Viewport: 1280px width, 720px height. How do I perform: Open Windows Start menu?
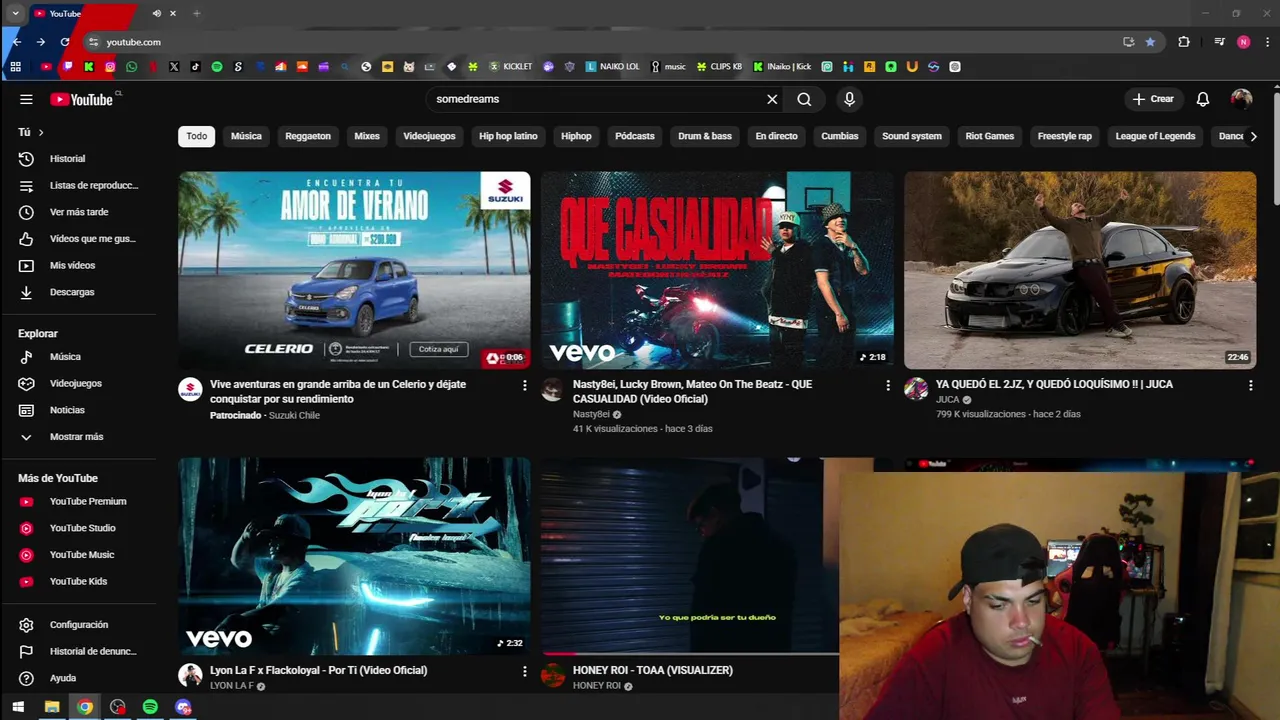18,707
